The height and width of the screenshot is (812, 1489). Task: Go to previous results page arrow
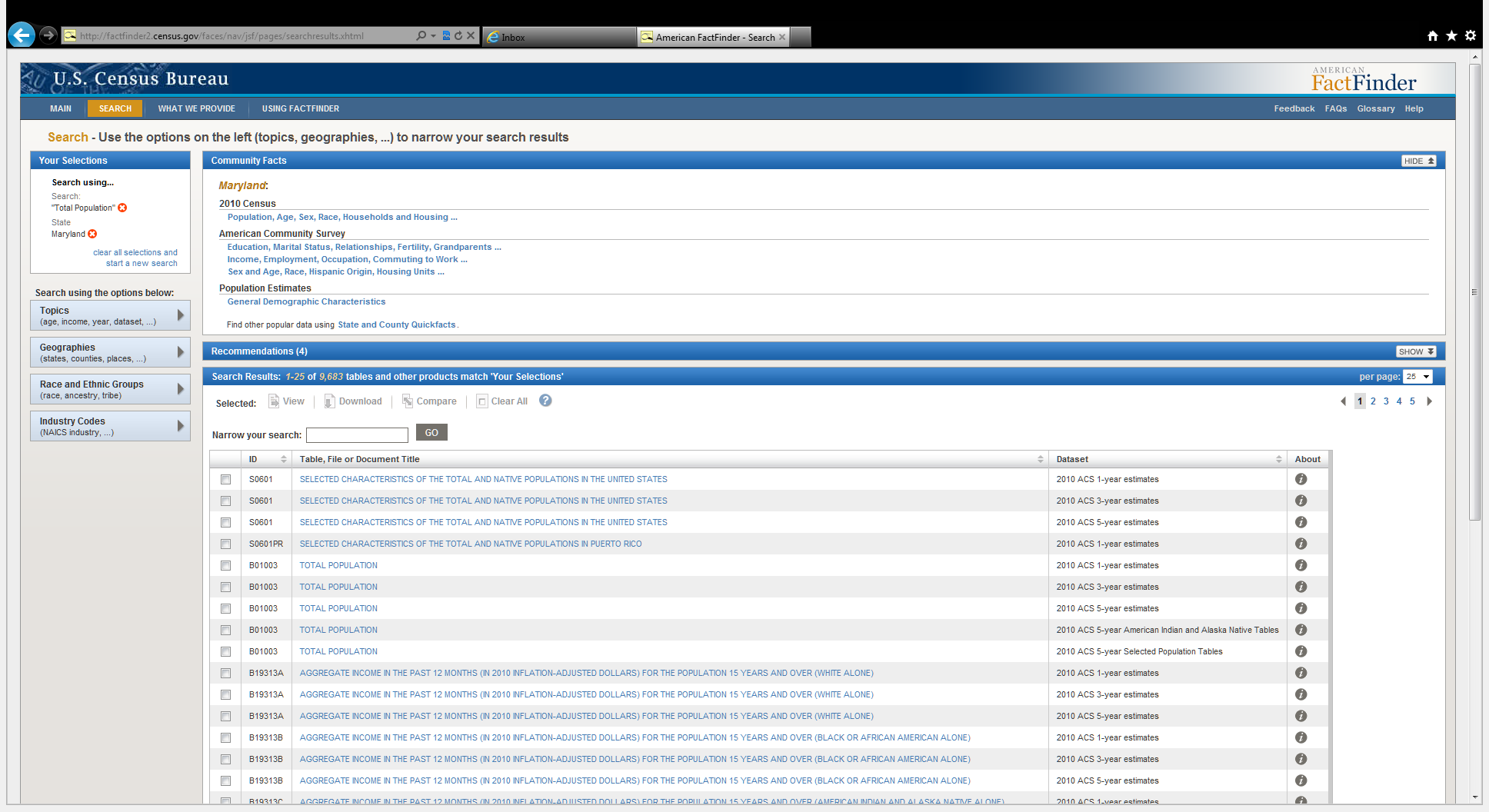(1344, 401)
